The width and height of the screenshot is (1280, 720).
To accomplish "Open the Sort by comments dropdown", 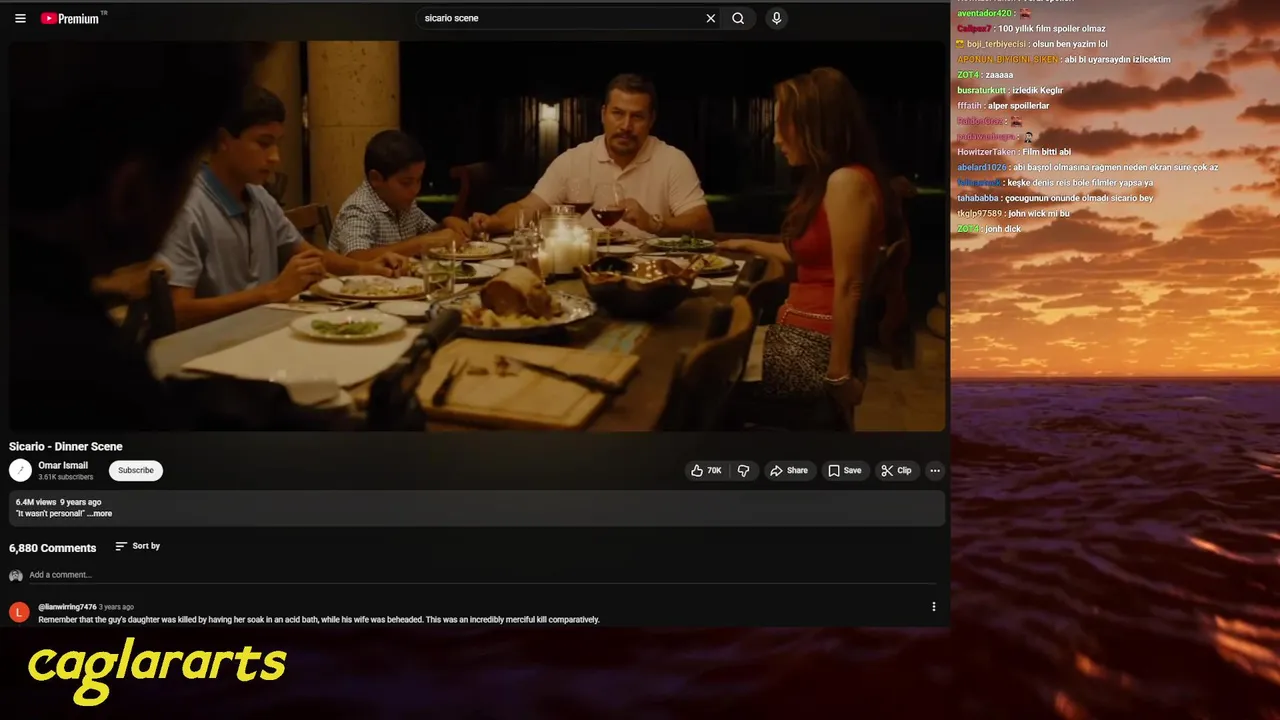I will (x=138, y=546).
